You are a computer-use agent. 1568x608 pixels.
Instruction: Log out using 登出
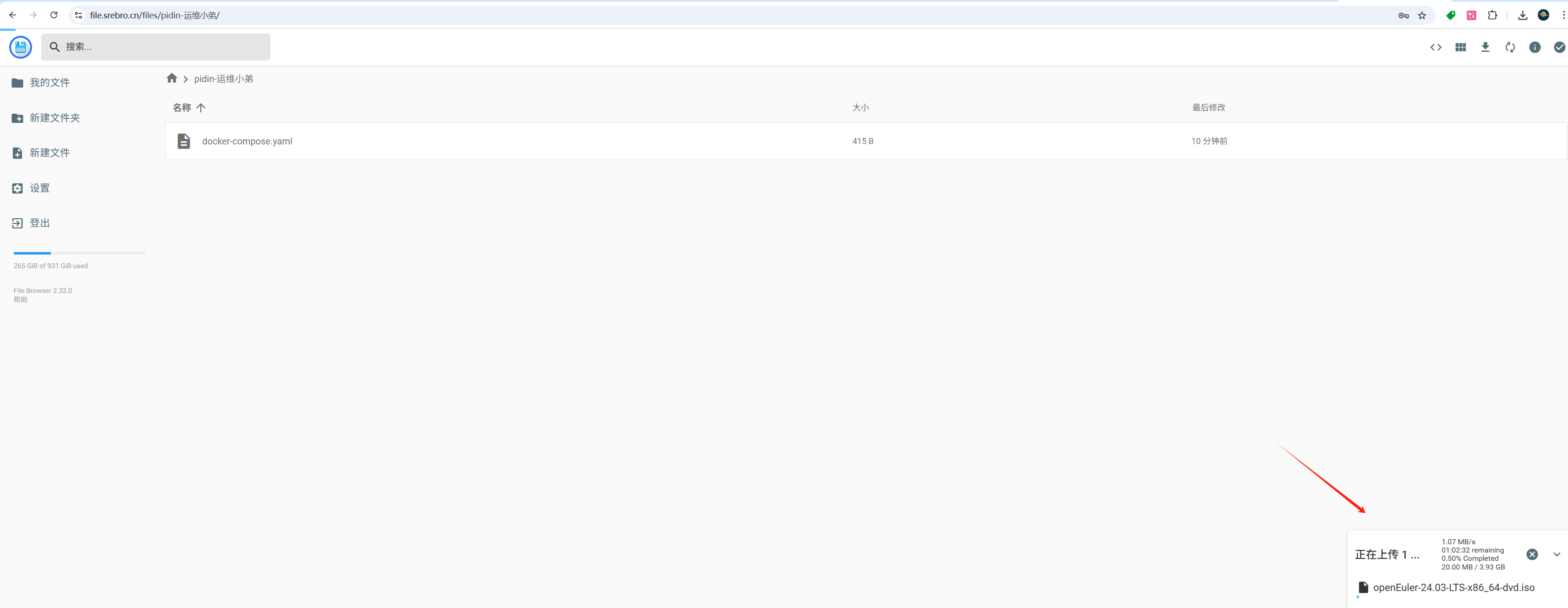coord(39,223)
